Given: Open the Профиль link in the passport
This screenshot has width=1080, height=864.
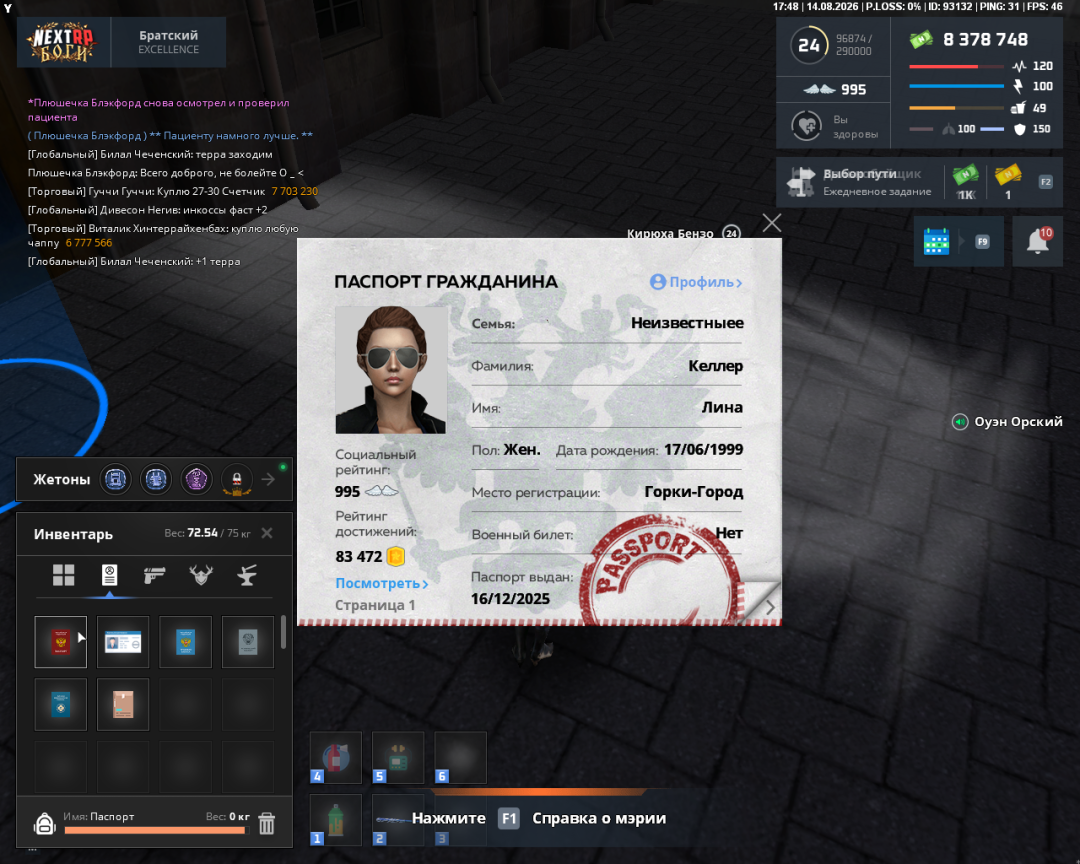Looking at the screenshot, I should (696, 282).
